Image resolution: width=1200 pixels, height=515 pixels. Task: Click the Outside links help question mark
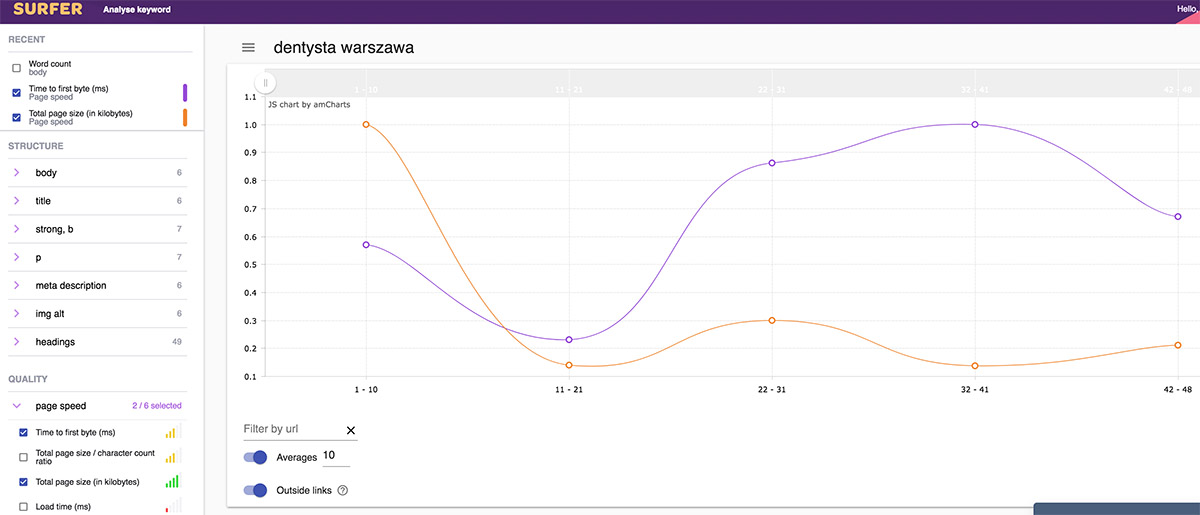point(343,490)
